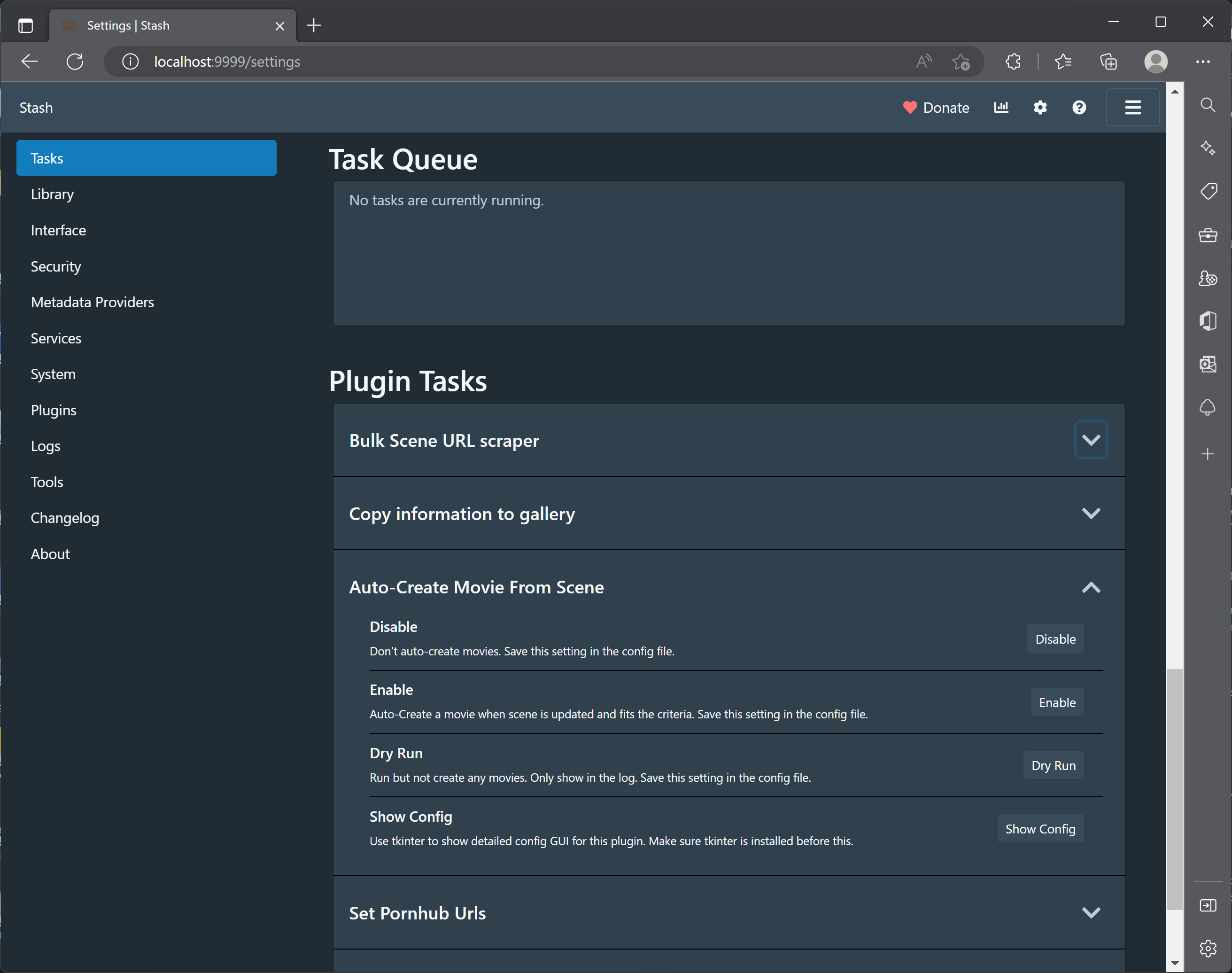Expand Copy information to gallery tasks
This screenshot has width=1232, height=973.
1090,513
